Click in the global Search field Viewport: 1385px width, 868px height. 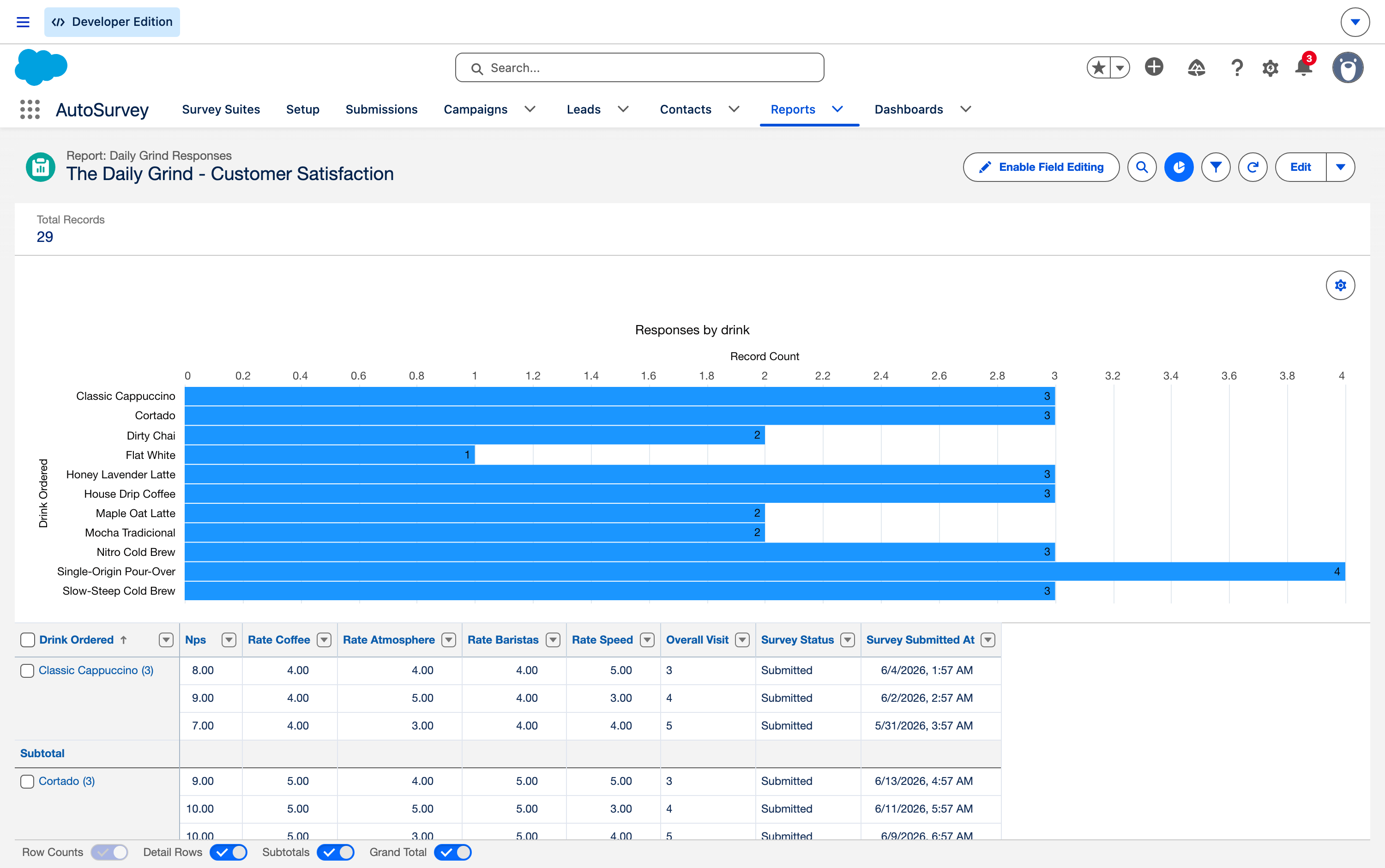pos(639,68)
